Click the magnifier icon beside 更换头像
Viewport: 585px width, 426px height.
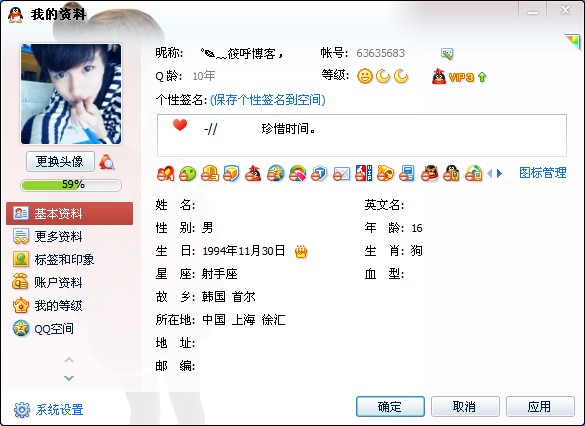107,162
